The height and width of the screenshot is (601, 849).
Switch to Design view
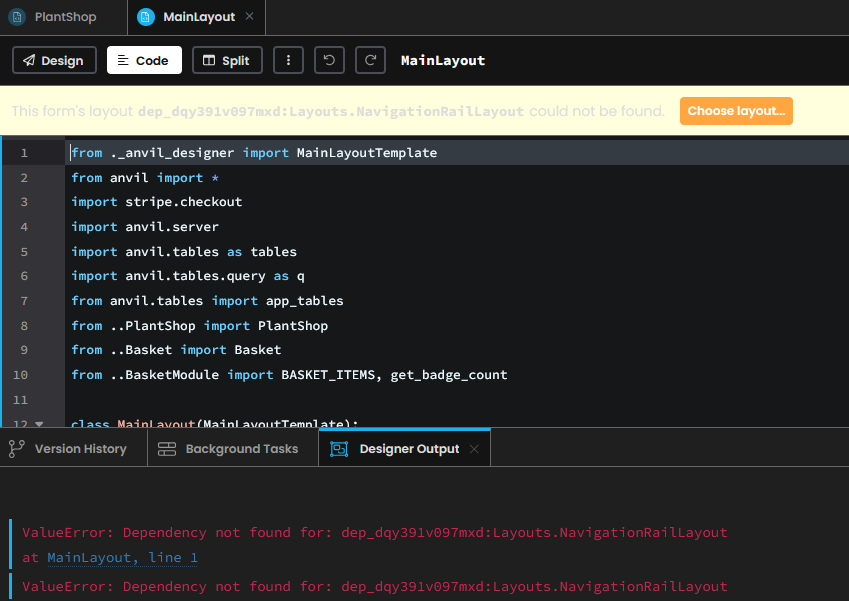click(54, 60)
